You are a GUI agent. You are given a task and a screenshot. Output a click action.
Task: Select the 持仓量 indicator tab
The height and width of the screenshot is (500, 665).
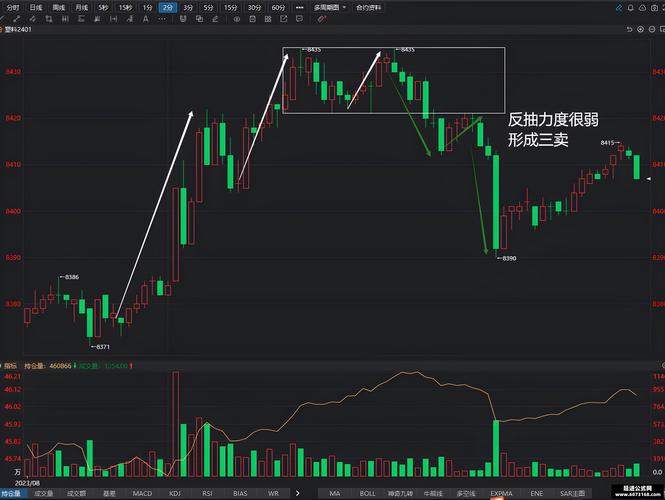(11, 493)
